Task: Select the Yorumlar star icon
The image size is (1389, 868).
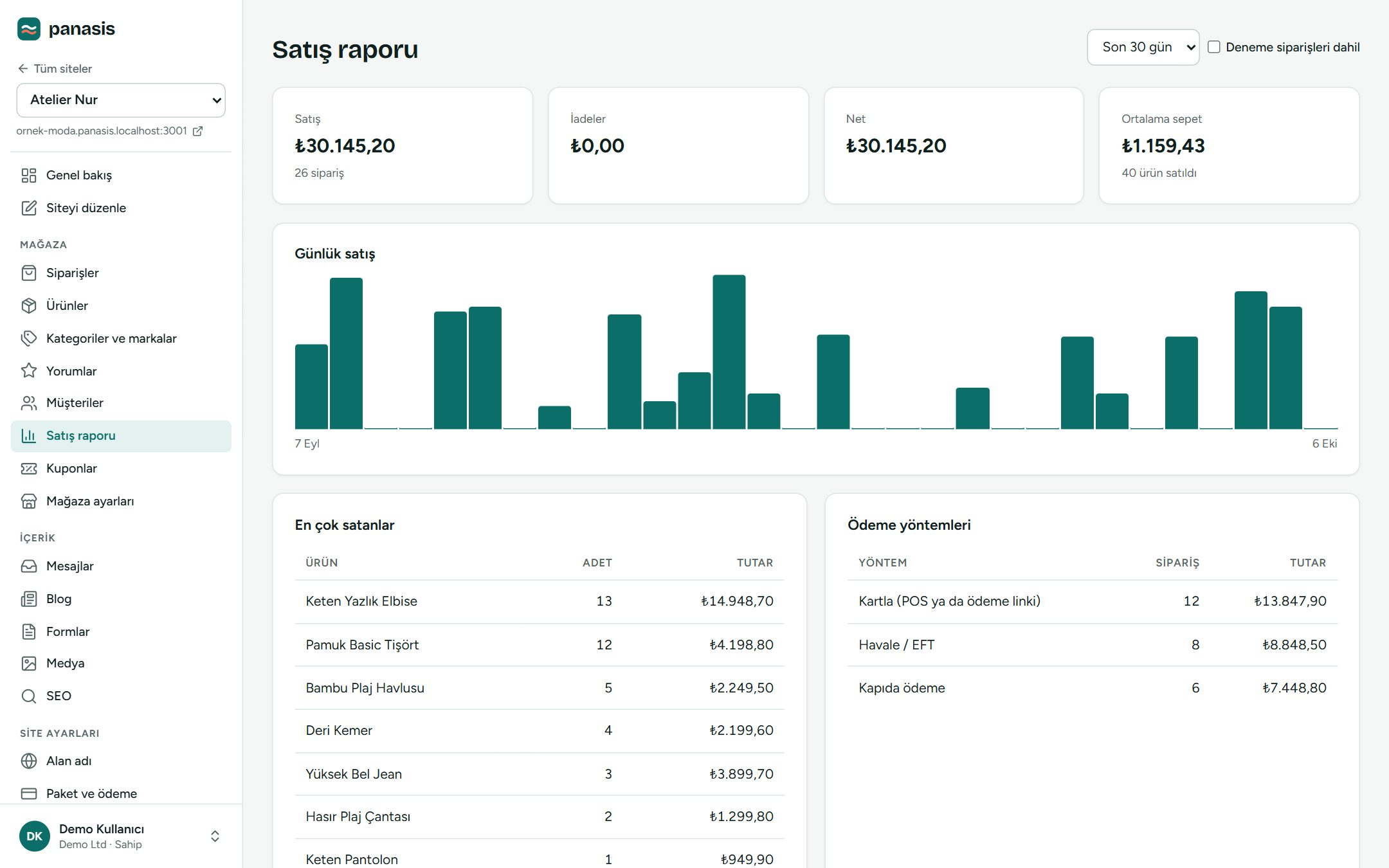Action: (x=29, y=370)
